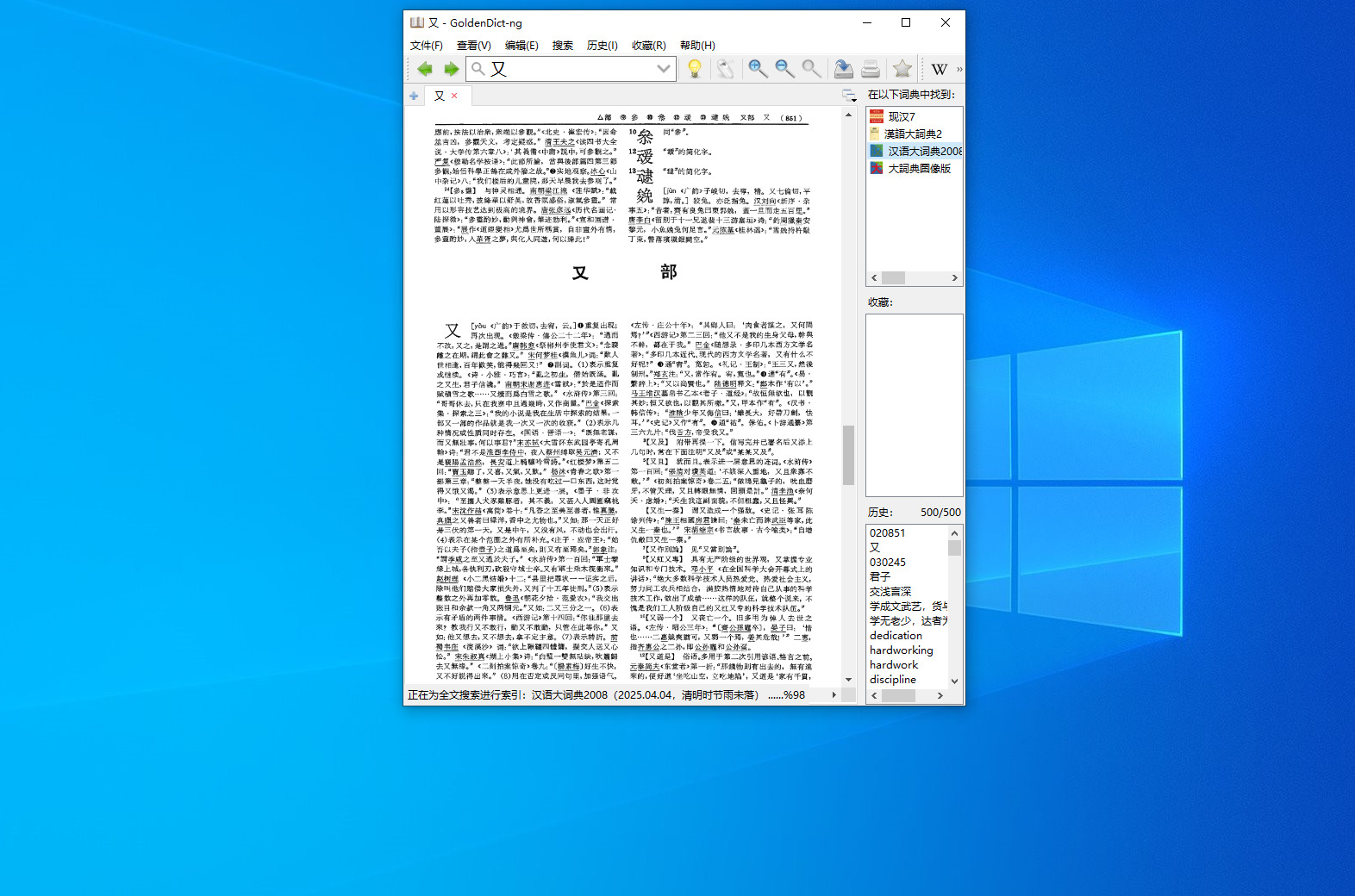This screenshot has height=896, width=1355.
Task: Zoom in with the plus magnifier
Action: [x=758, y=69]
